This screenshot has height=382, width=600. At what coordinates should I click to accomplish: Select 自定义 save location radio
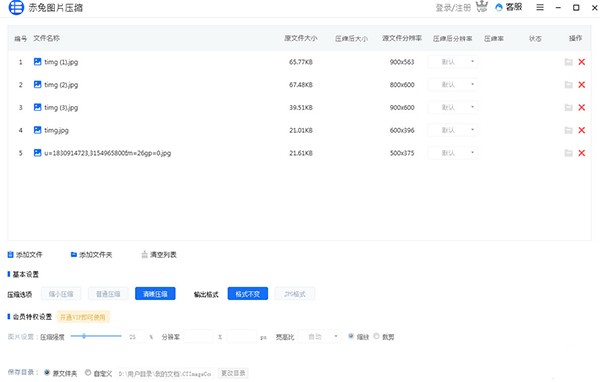point(88,372)
